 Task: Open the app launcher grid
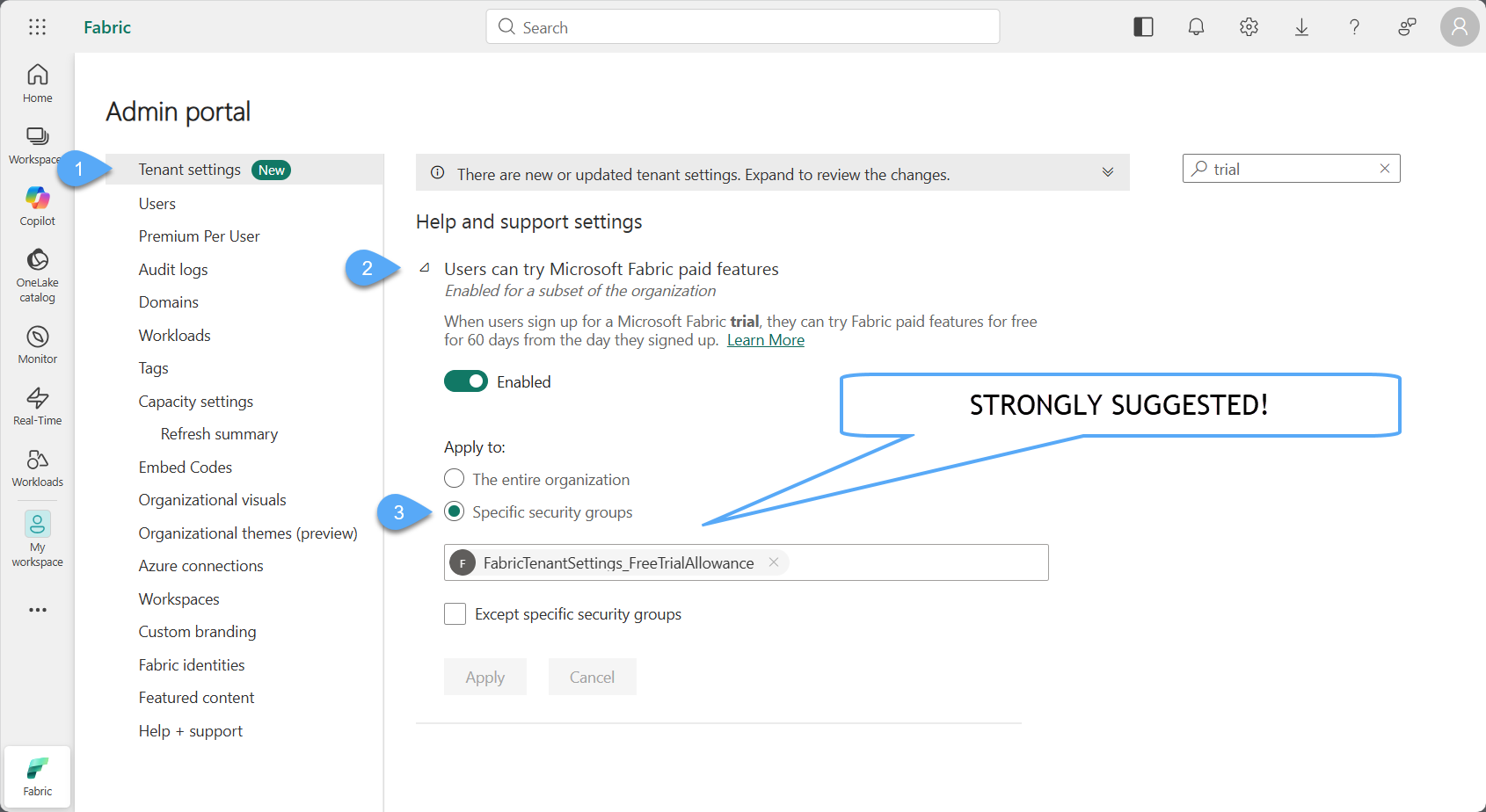pyautogui.click(x=37, y=27)
